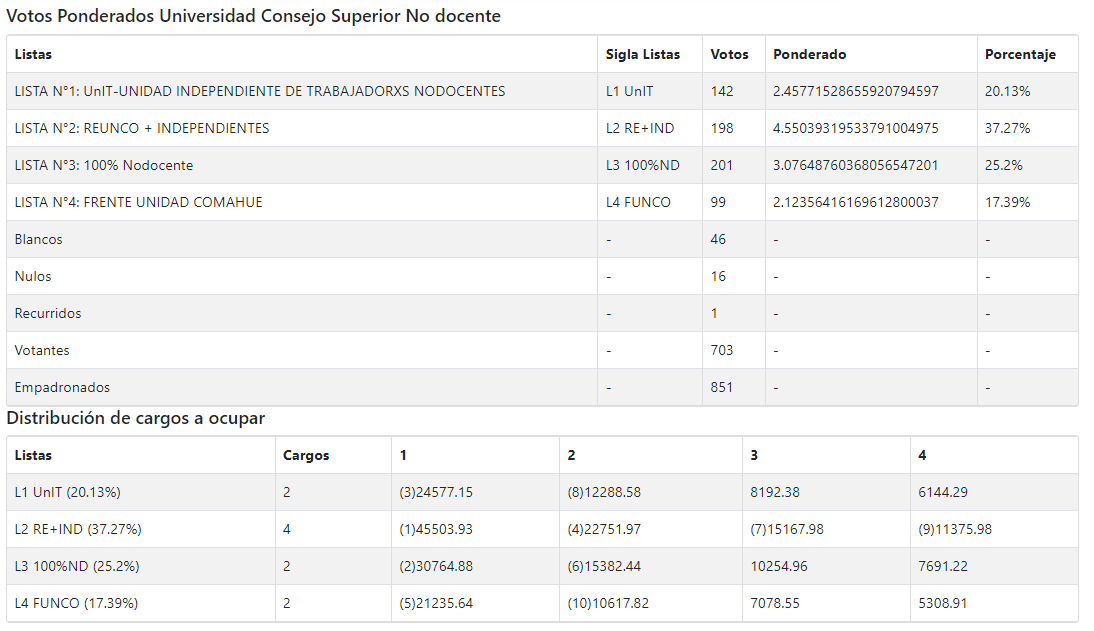Screen dimensions: 1094x631
Task: Click 'Votos Ponderados Universidad Consejo Superior' title
Action: pyautogui.click(x=253, y=16)
